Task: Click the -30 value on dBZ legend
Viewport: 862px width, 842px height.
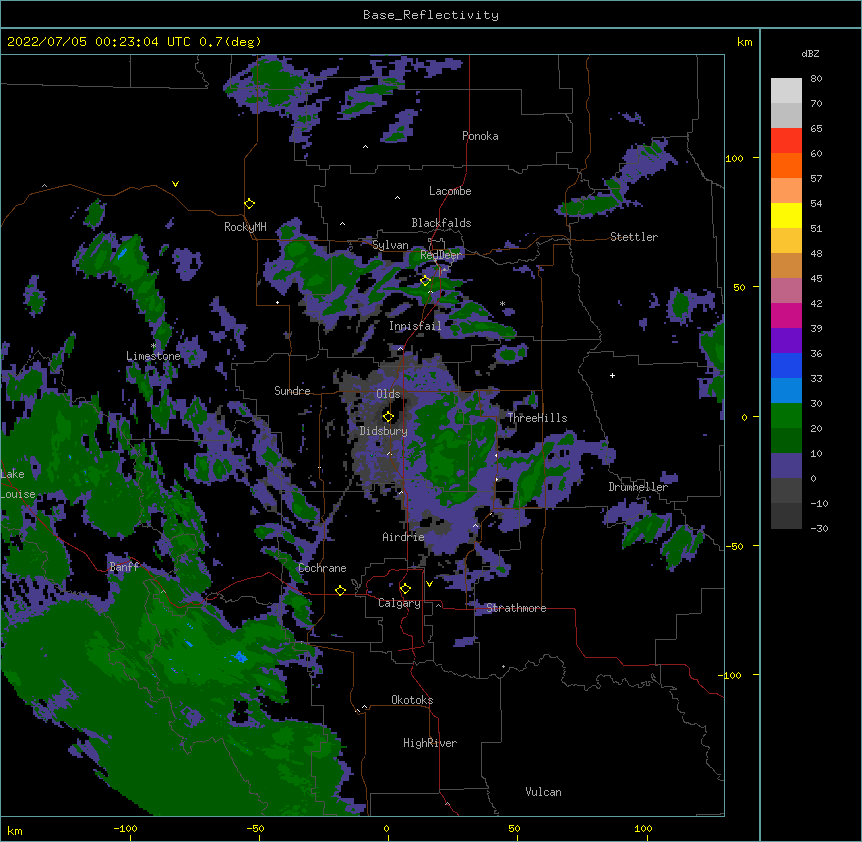Action: pos(819,529)
